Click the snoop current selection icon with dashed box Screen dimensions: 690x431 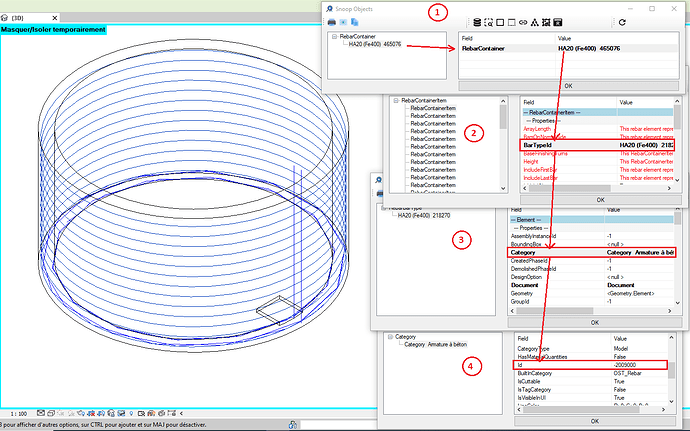pyautogui.click(x=488, y=22)
